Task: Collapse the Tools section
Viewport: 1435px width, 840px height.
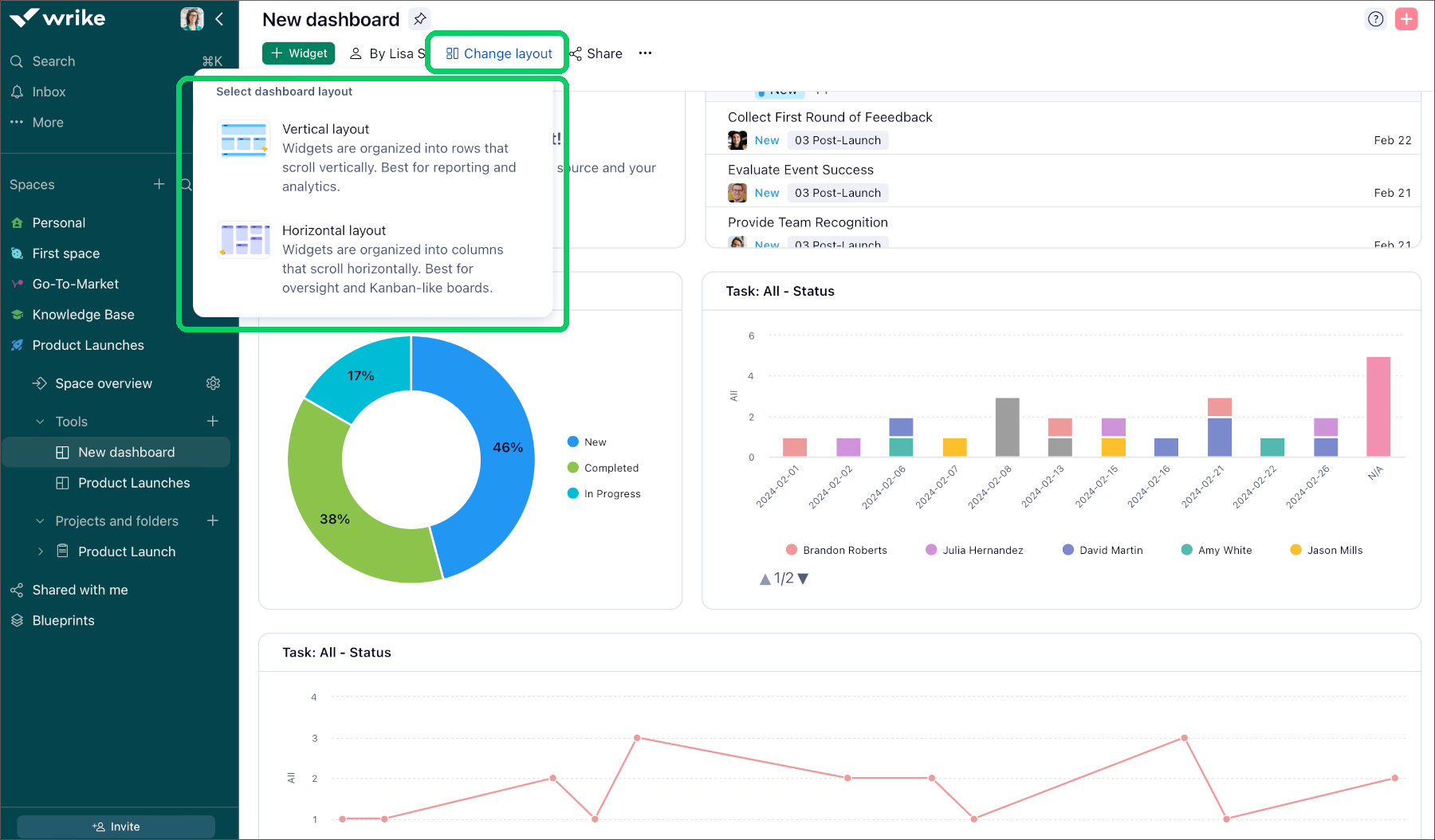Action: [40, 421]
